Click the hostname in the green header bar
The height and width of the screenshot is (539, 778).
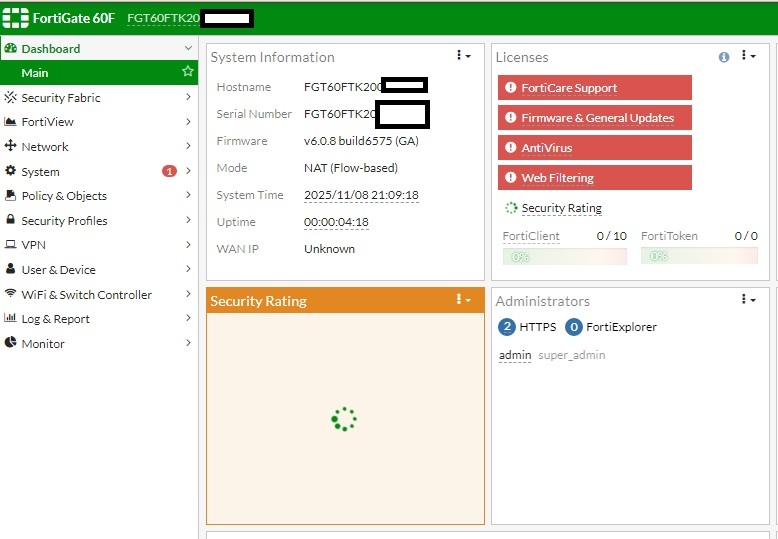coord(164,18)
